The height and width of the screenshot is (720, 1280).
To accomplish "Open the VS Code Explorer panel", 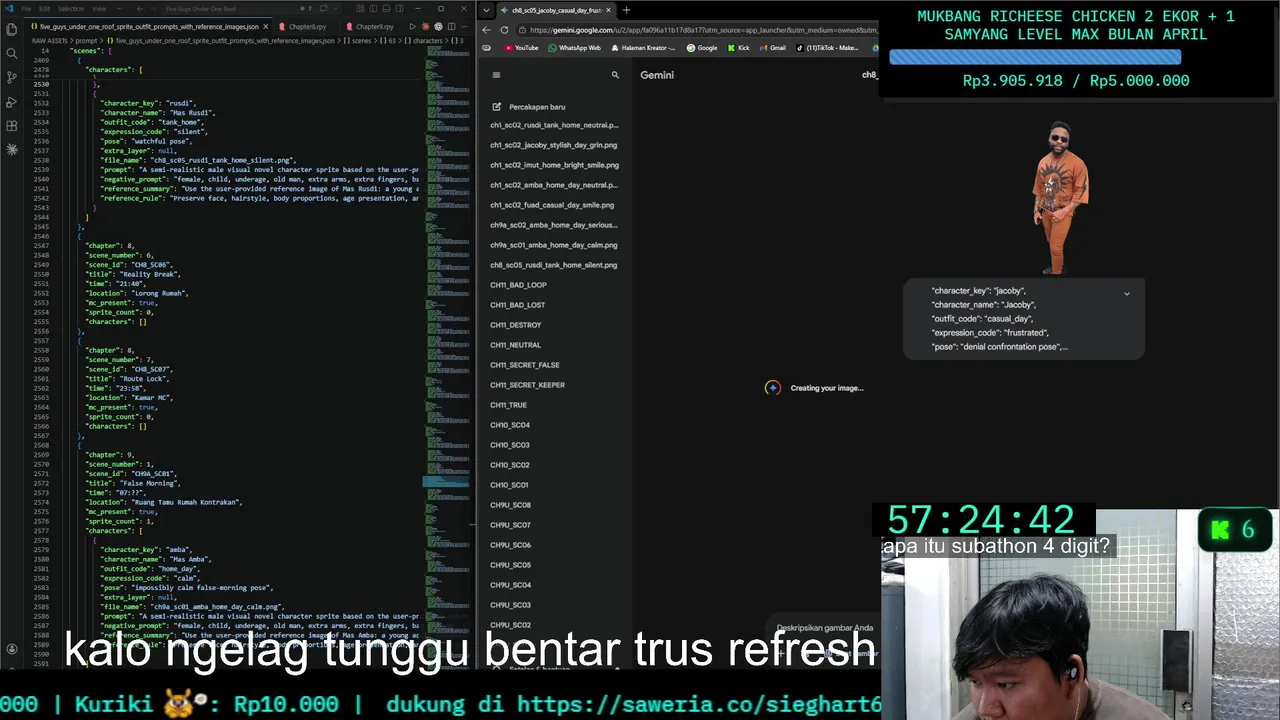I will pos(12,29).
